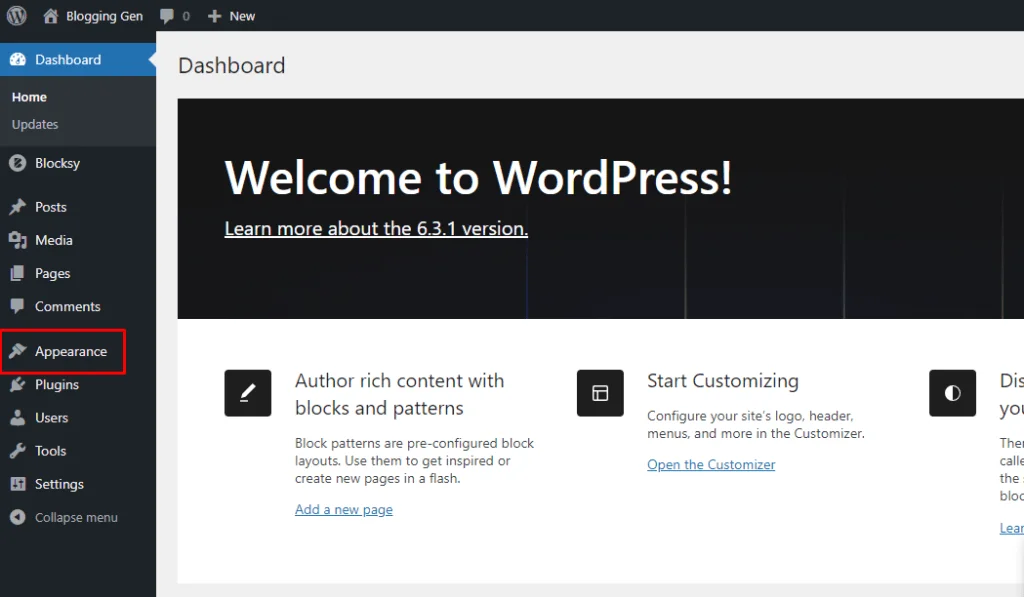Open the Dashboard menu item
This screenshot has height=597, width=1024.
coord(78,59)
